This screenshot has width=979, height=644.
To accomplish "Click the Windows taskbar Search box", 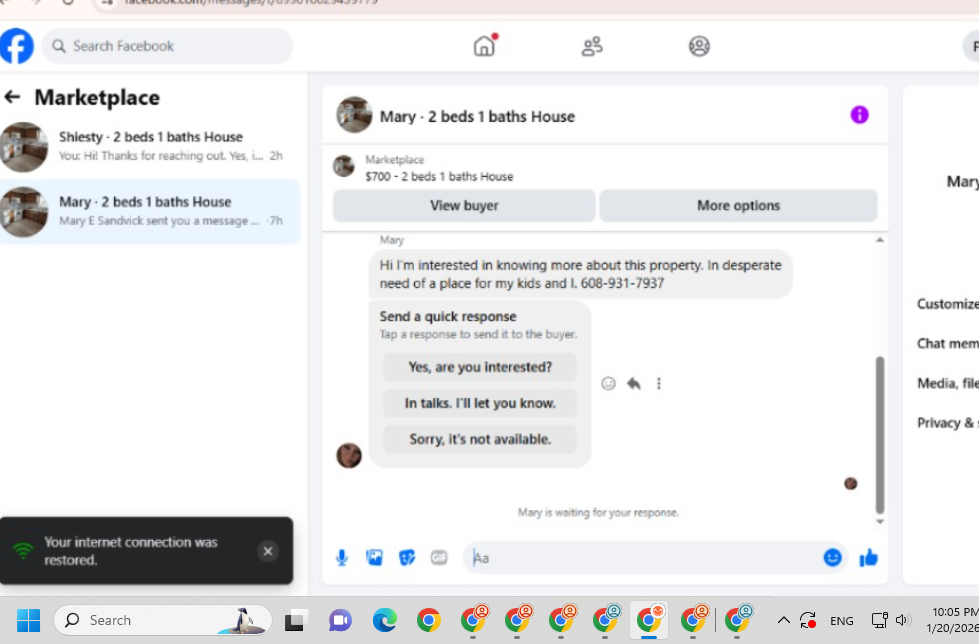I will click(162, 620).
